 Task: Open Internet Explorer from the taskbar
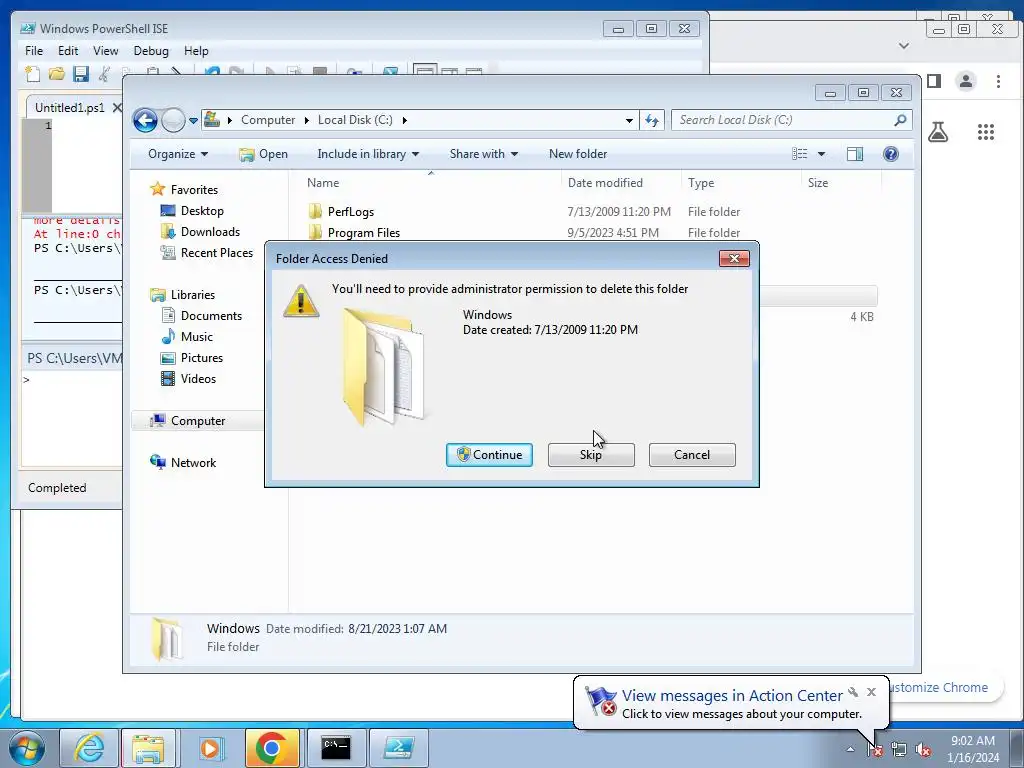pos(88,748)
